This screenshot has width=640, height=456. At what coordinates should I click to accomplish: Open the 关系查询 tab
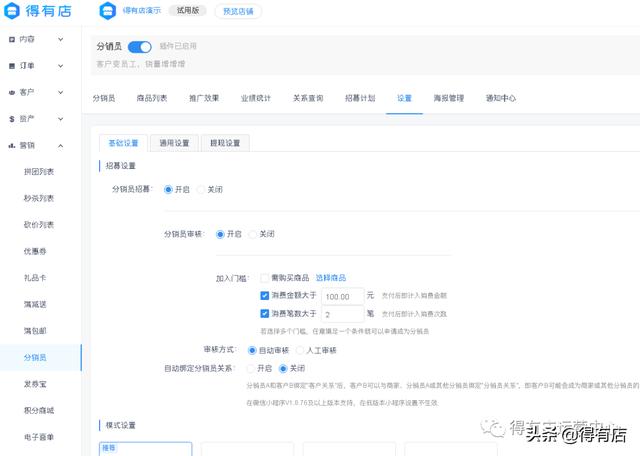click(x=308, y=98)
